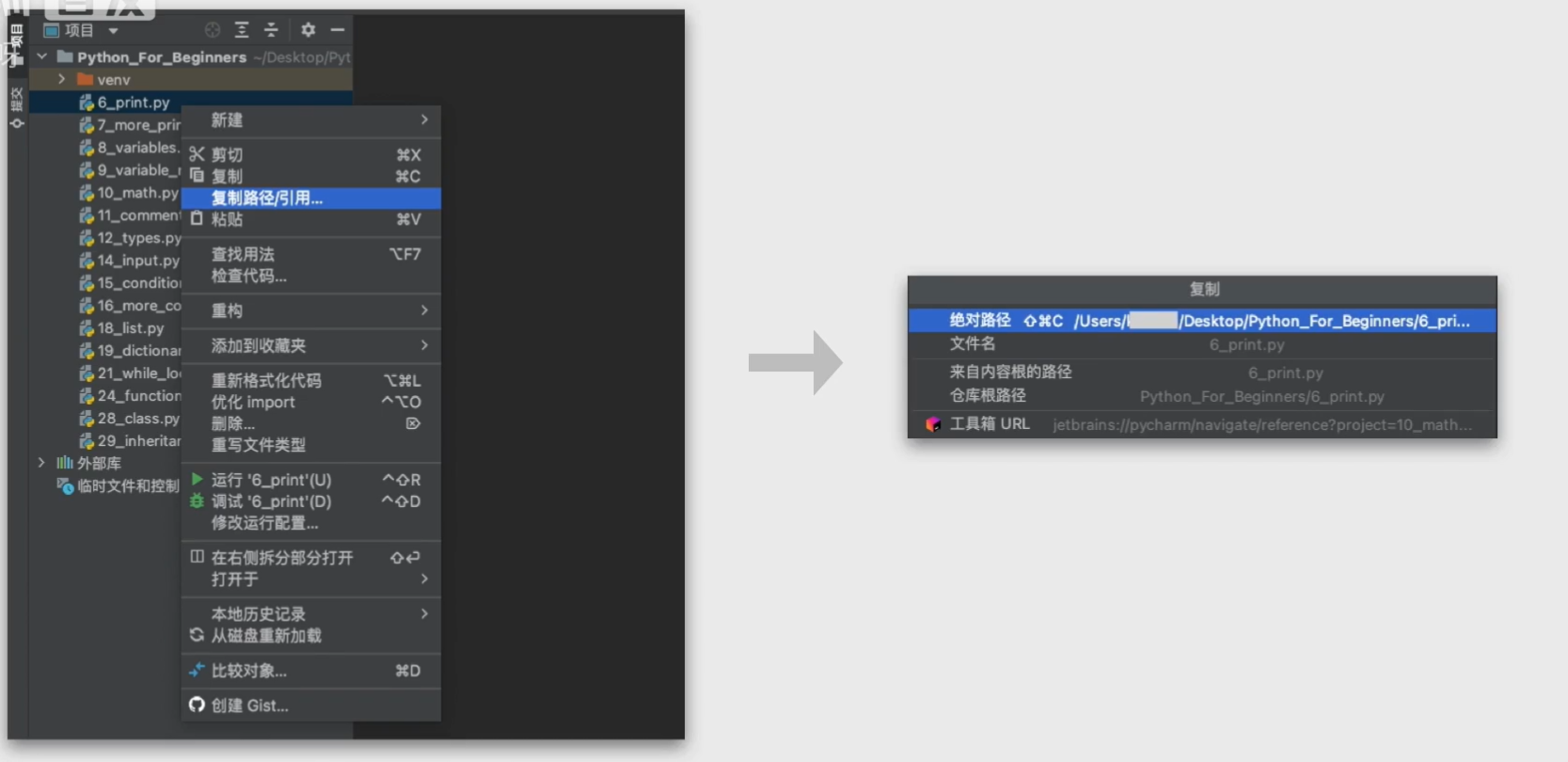This screenshot has height=762, width=1568.
Task: Choose 优化 import menu item
Action: 310,402
